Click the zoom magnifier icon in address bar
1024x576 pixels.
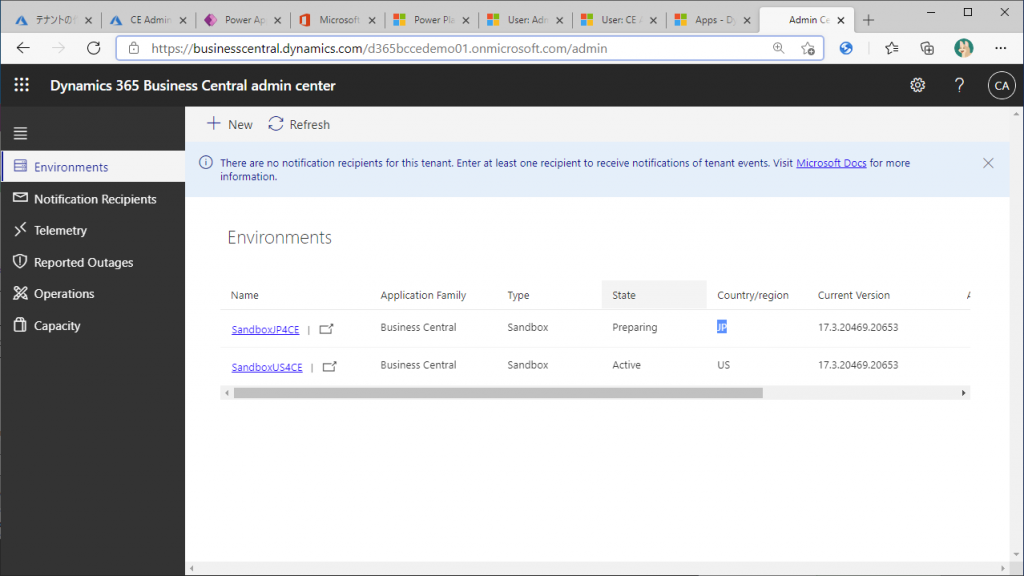pyautogui.click(x=778, y=48)
